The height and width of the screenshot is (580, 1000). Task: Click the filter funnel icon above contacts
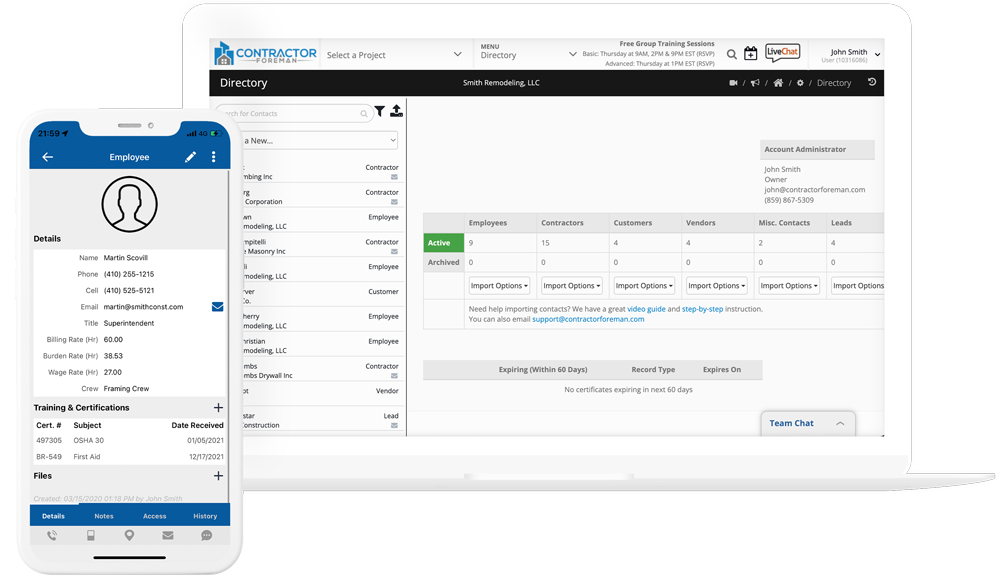point(380,112)
